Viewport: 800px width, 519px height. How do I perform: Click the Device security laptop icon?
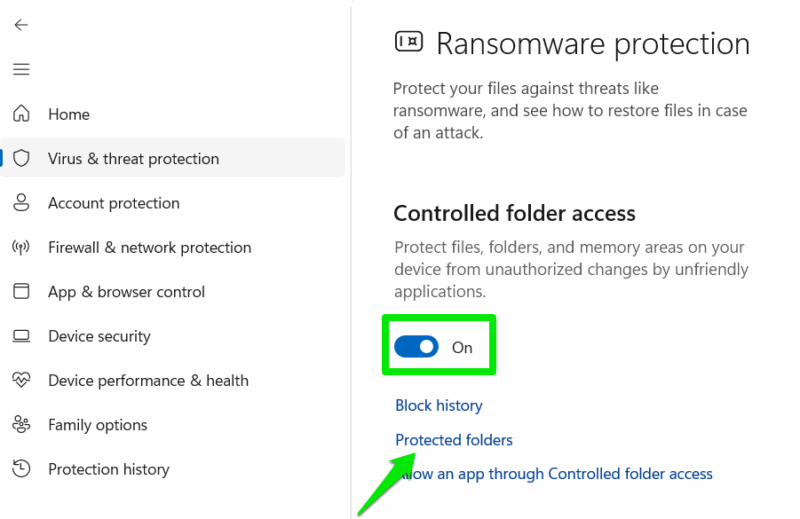(21, 336)
